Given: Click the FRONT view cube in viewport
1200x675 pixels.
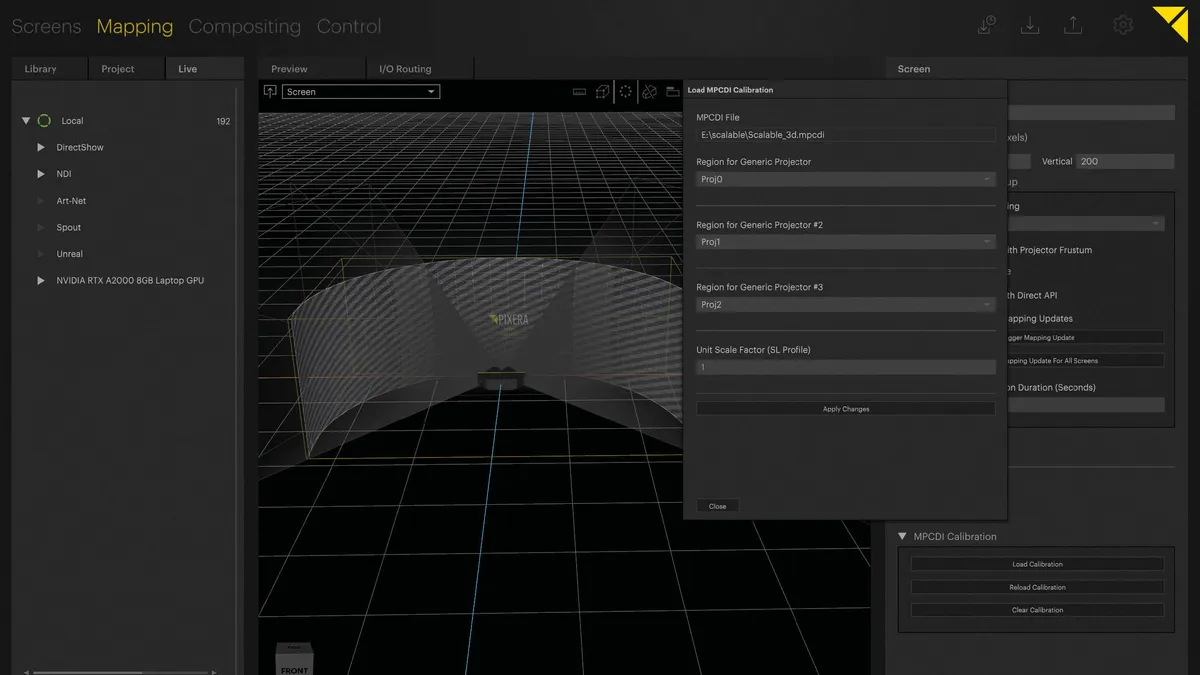Looking at the screenshot, I should point(294,660).
